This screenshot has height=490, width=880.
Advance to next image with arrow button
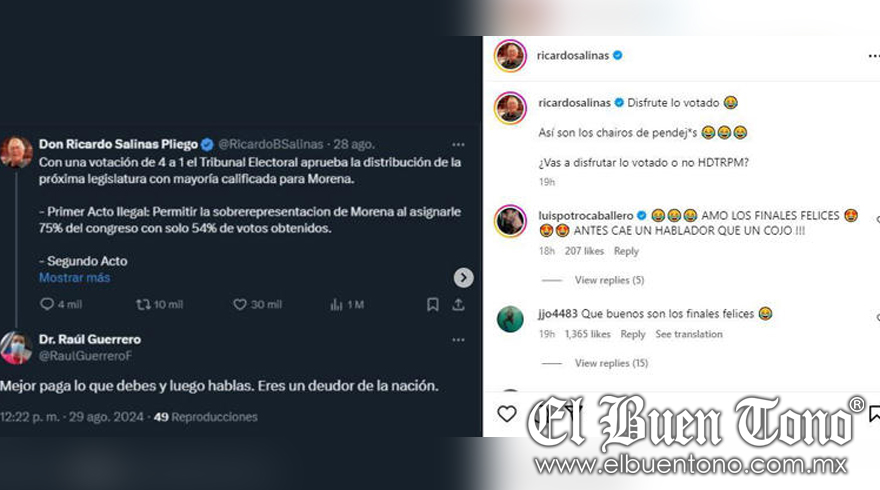[x=464, y=277]
